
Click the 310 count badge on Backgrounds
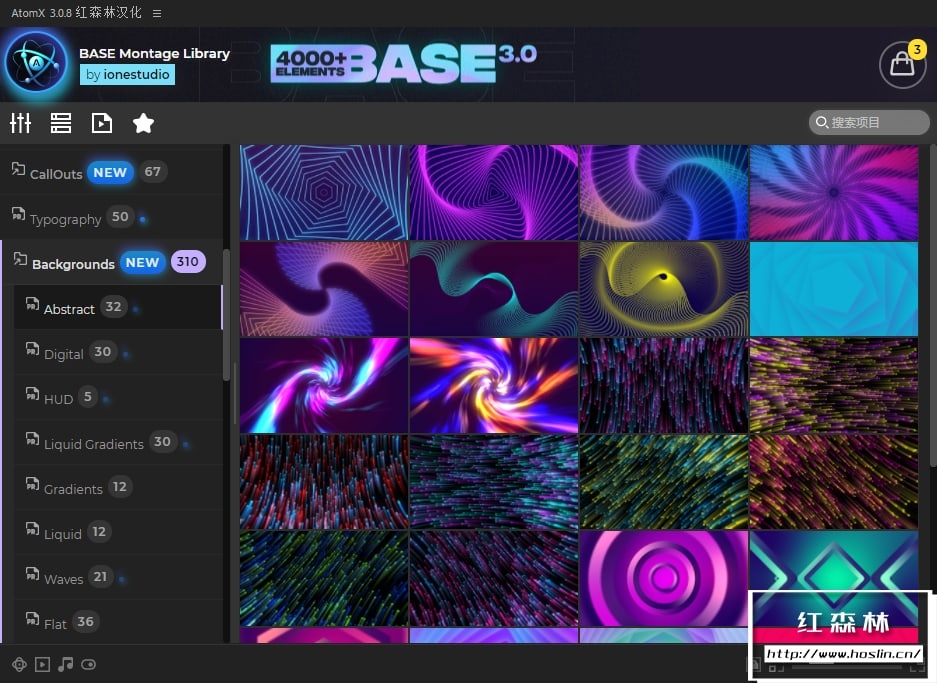pos(188,262)
